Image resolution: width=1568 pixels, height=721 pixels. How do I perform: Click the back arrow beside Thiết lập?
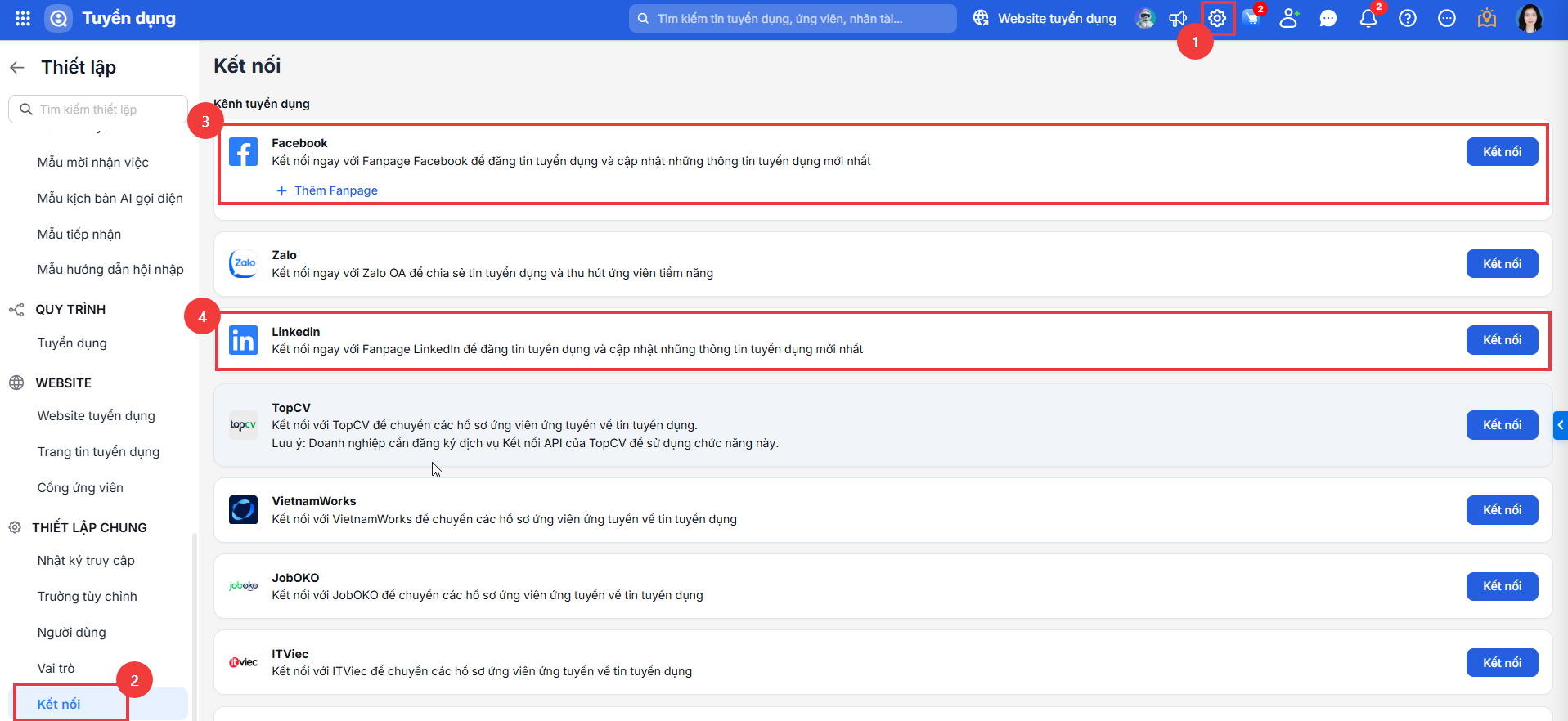coord(17,67)
